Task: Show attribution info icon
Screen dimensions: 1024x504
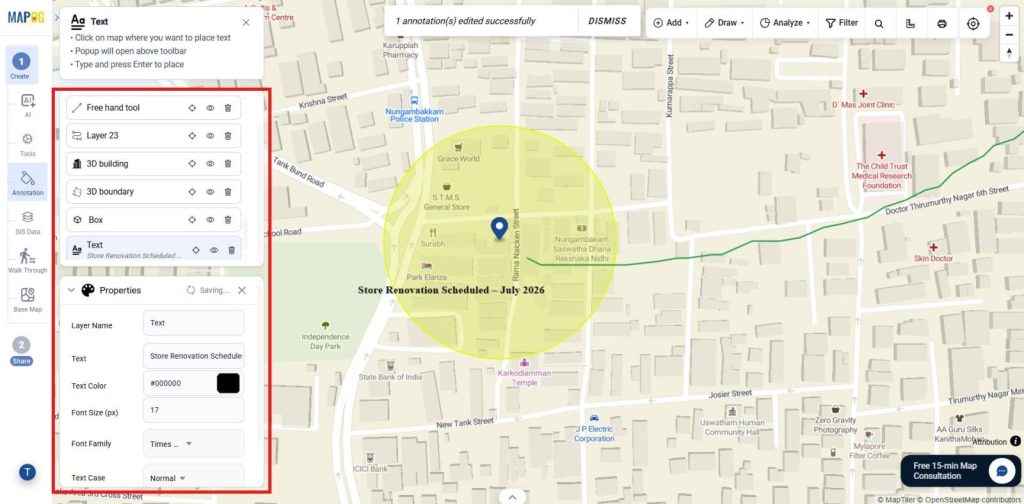Action: [x=1016, y=441]
